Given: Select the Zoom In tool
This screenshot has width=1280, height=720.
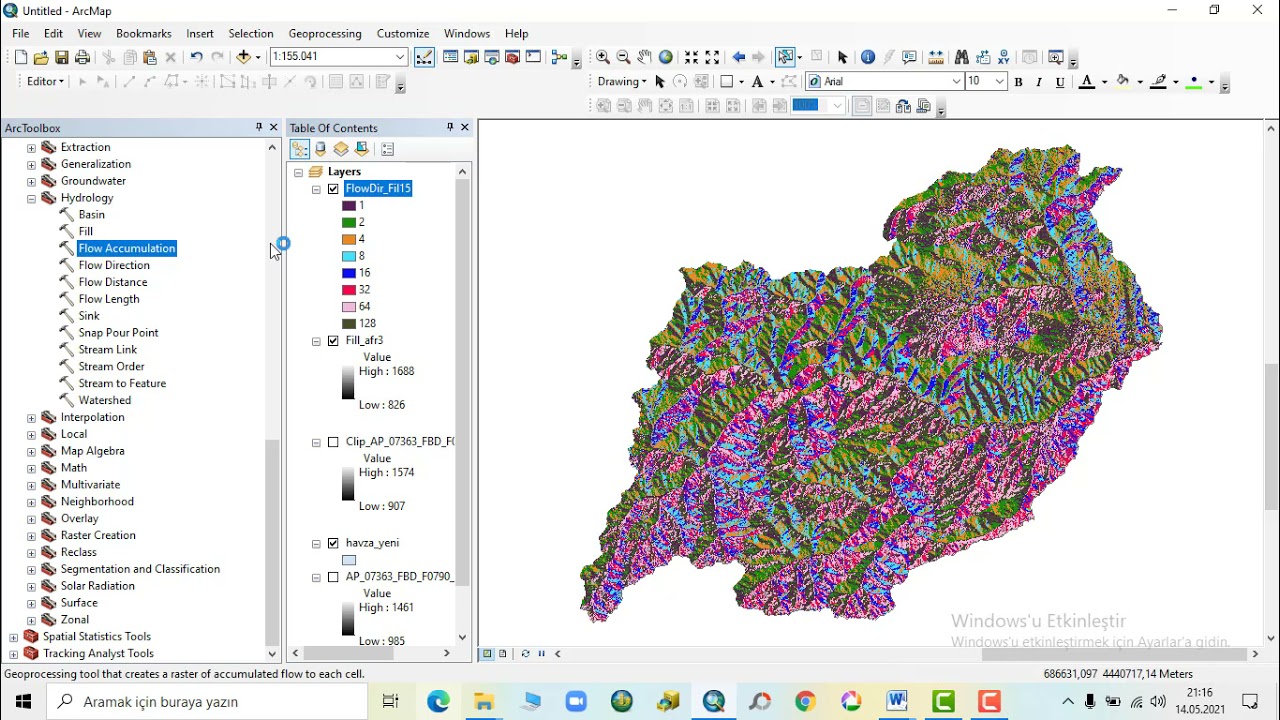Looking at the screenshot, I should [x=603, y=58].
